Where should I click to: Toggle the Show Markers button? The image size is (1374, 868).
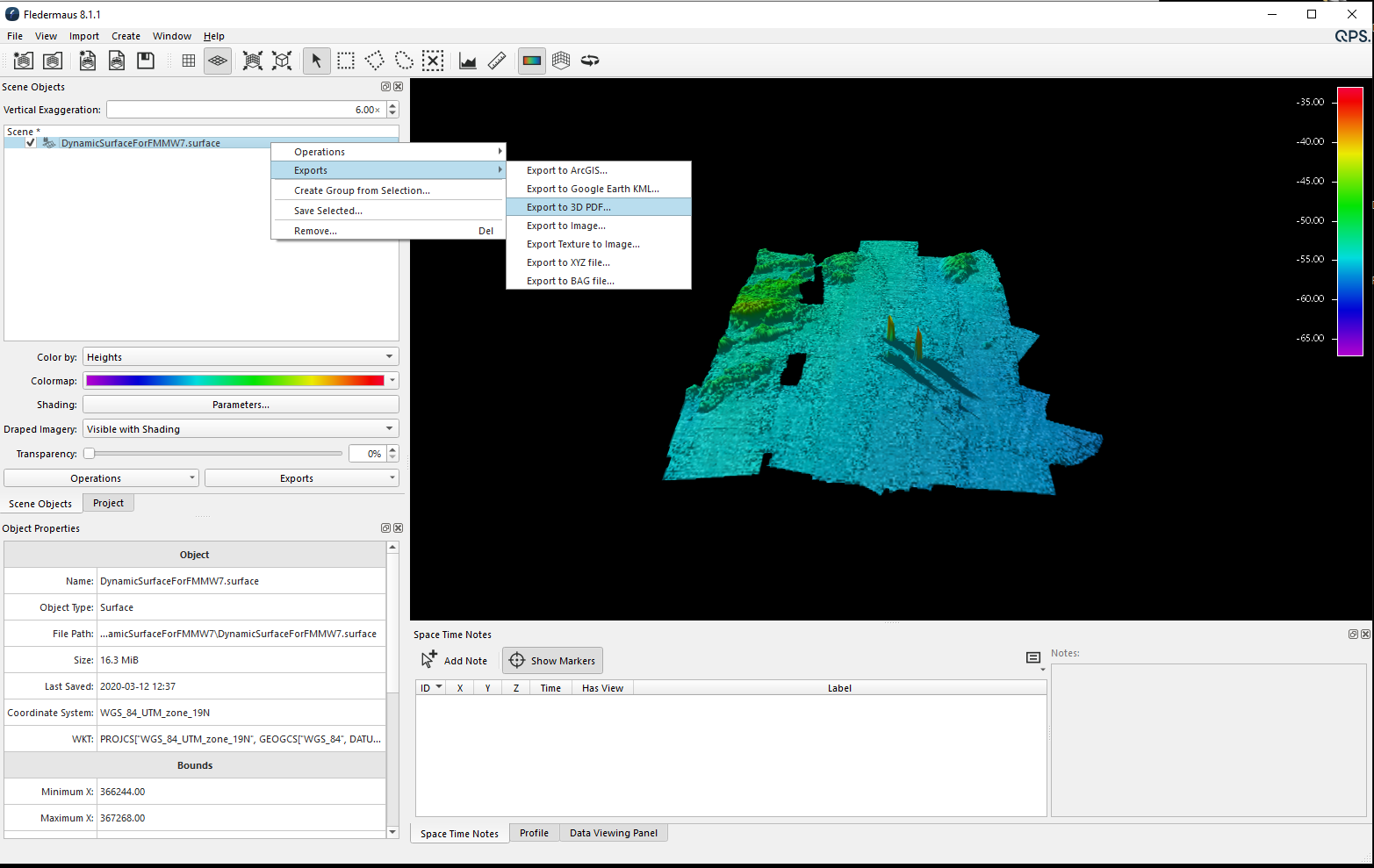[552, 661]
